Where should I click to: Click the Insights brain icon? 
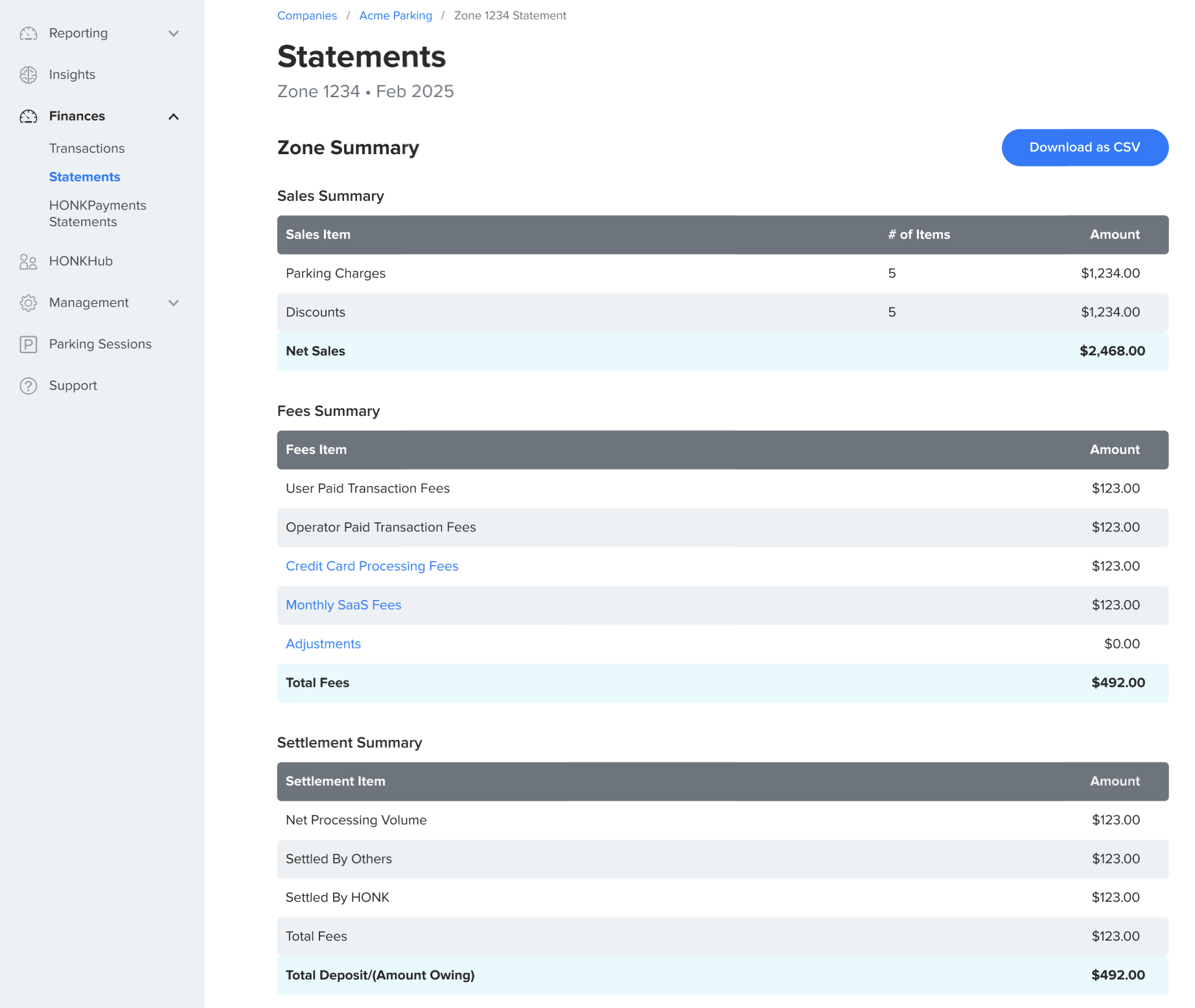(x=29, y=74)
